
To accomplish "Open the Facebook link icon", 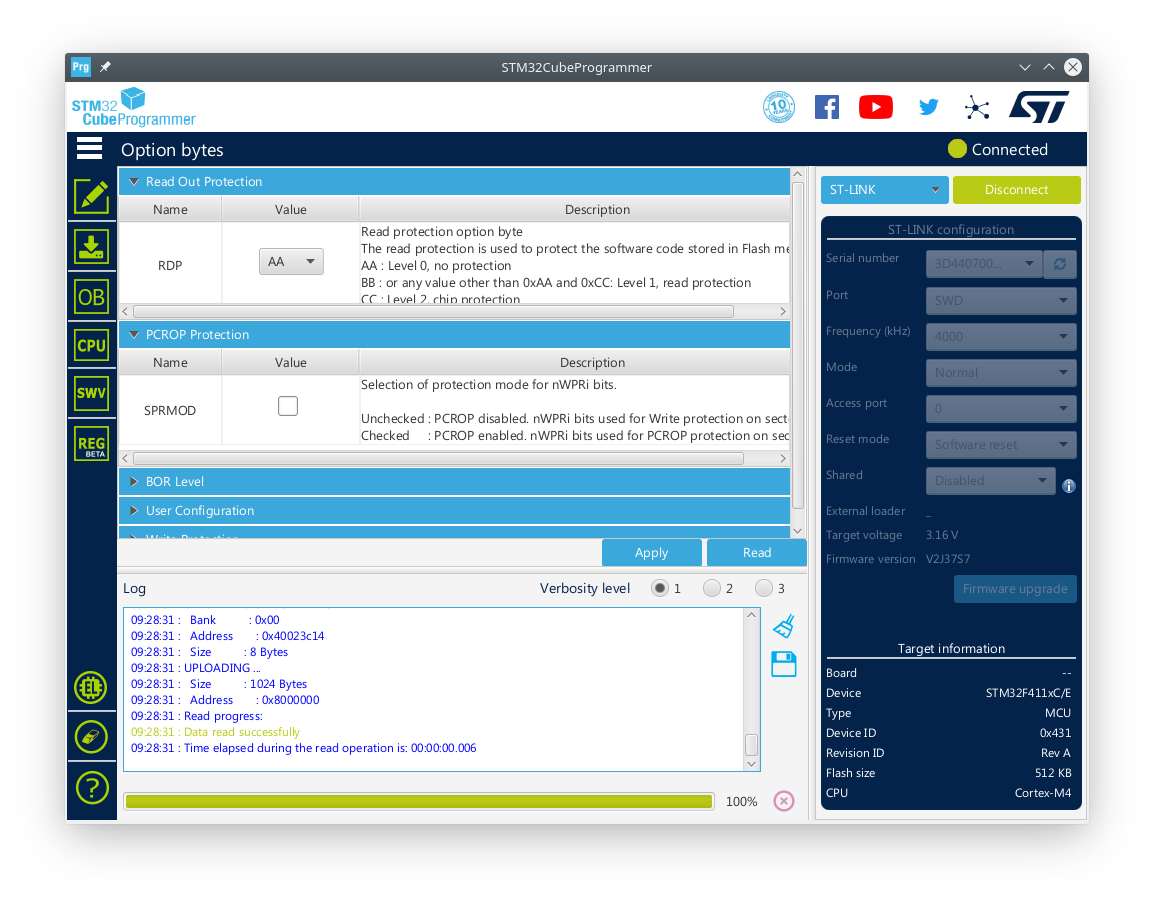I will [x=826, y=107].
